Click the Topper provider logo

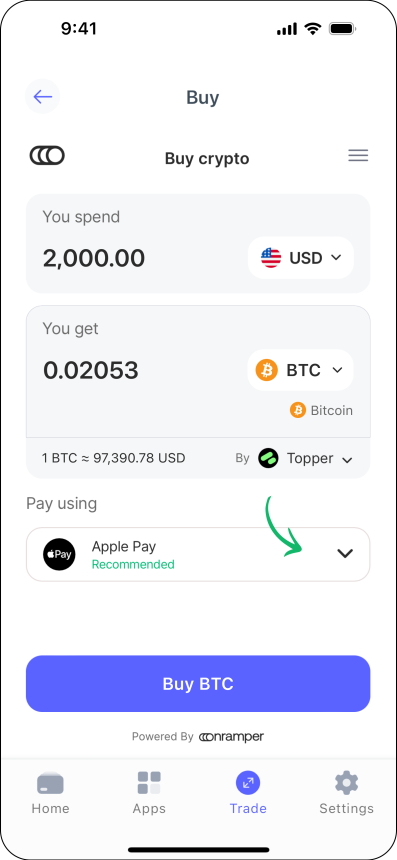pos(269,458)
